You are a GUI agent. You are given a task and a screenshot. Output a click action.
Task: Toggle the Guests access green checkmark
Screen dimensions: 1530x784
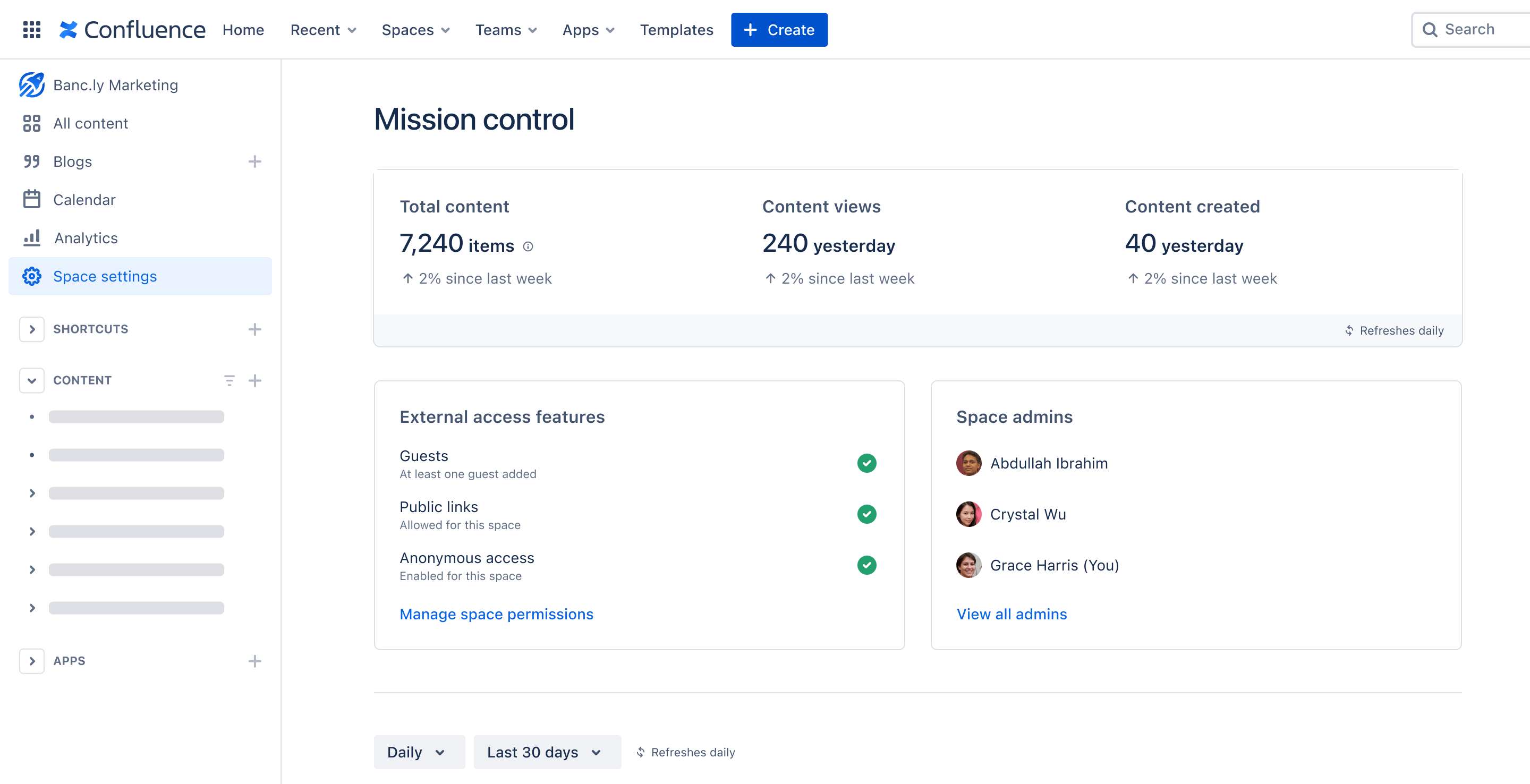coord(866,463)
